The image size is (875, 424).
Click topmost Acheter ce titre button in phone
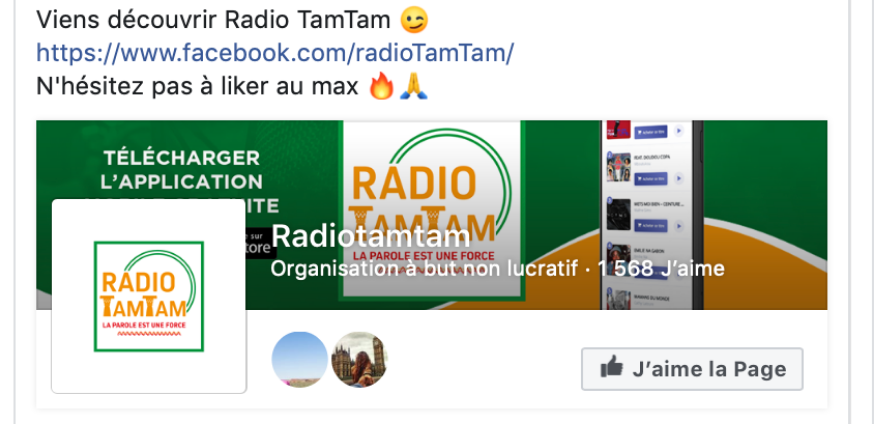[651, 132]
